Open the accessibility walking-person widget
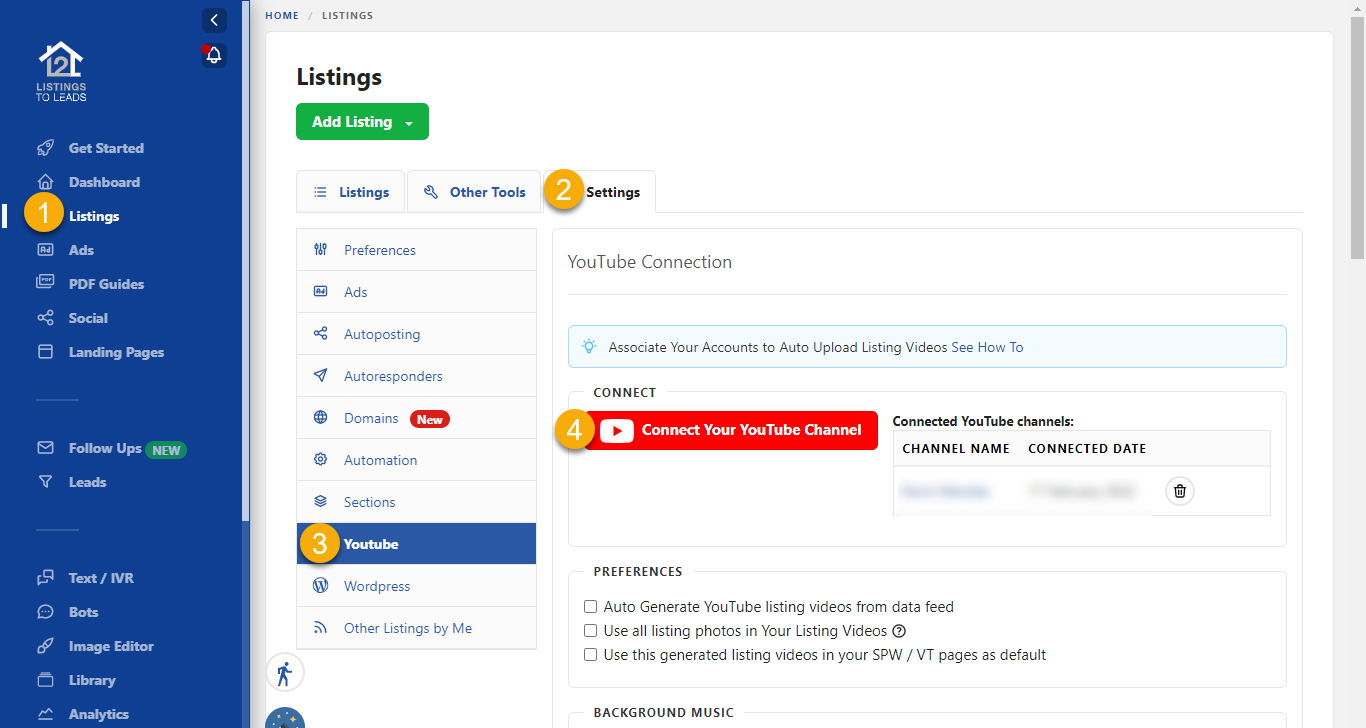This screenshot has width=1366, height=728. (285, 673)
